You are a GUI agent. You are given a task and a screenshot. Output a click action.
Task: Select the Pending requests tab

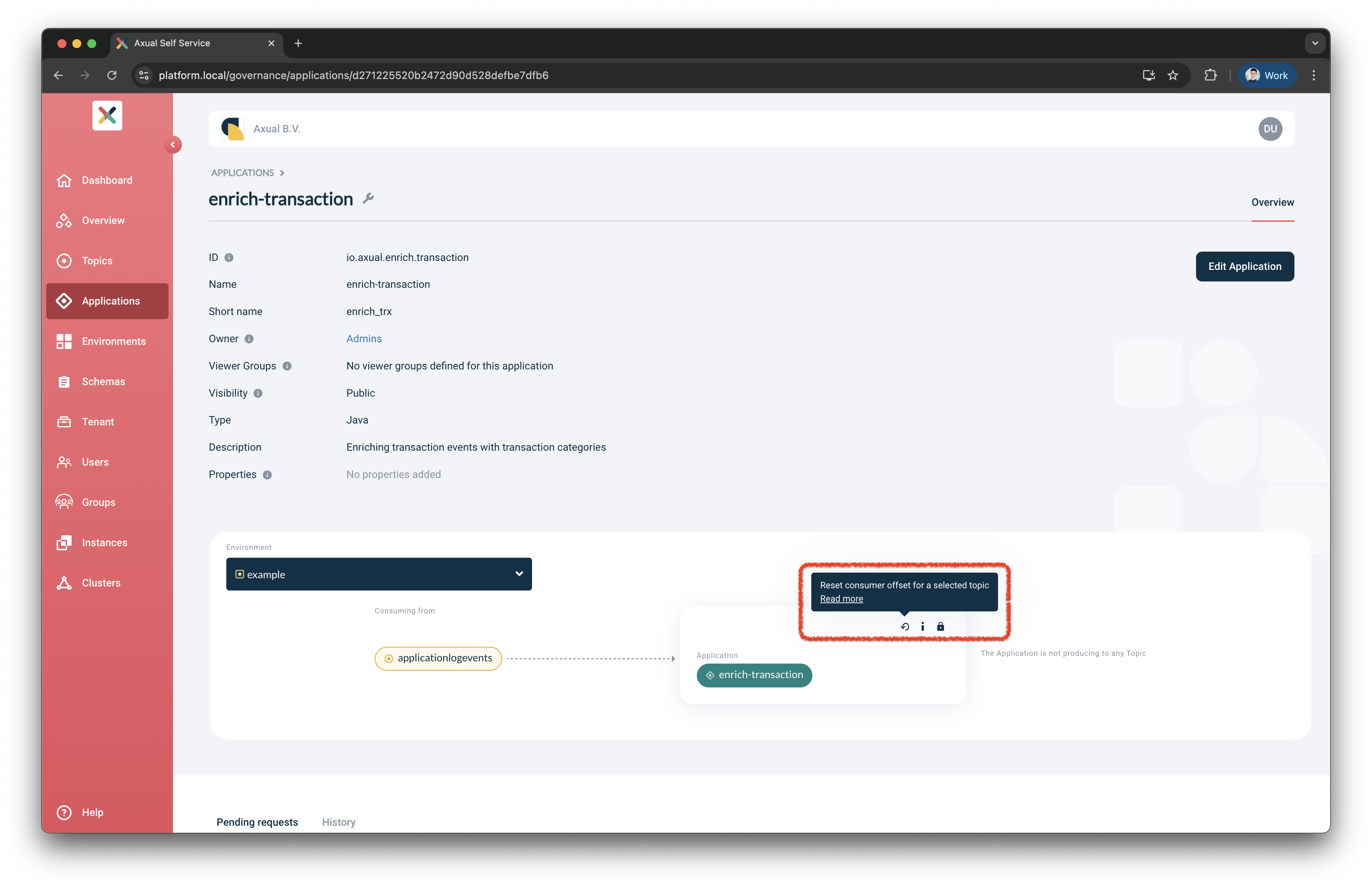click(257, 822)
